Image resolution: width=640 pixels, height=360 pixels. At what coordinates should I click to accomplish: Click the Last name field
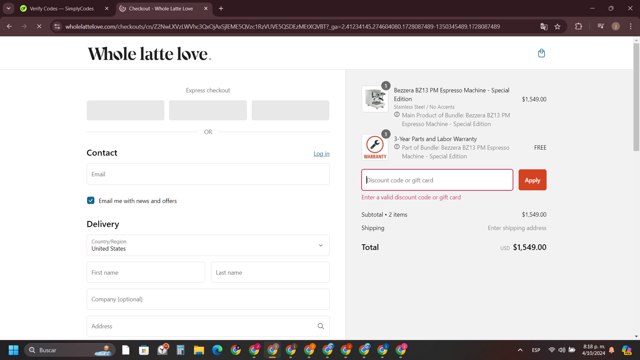point(270,272)
